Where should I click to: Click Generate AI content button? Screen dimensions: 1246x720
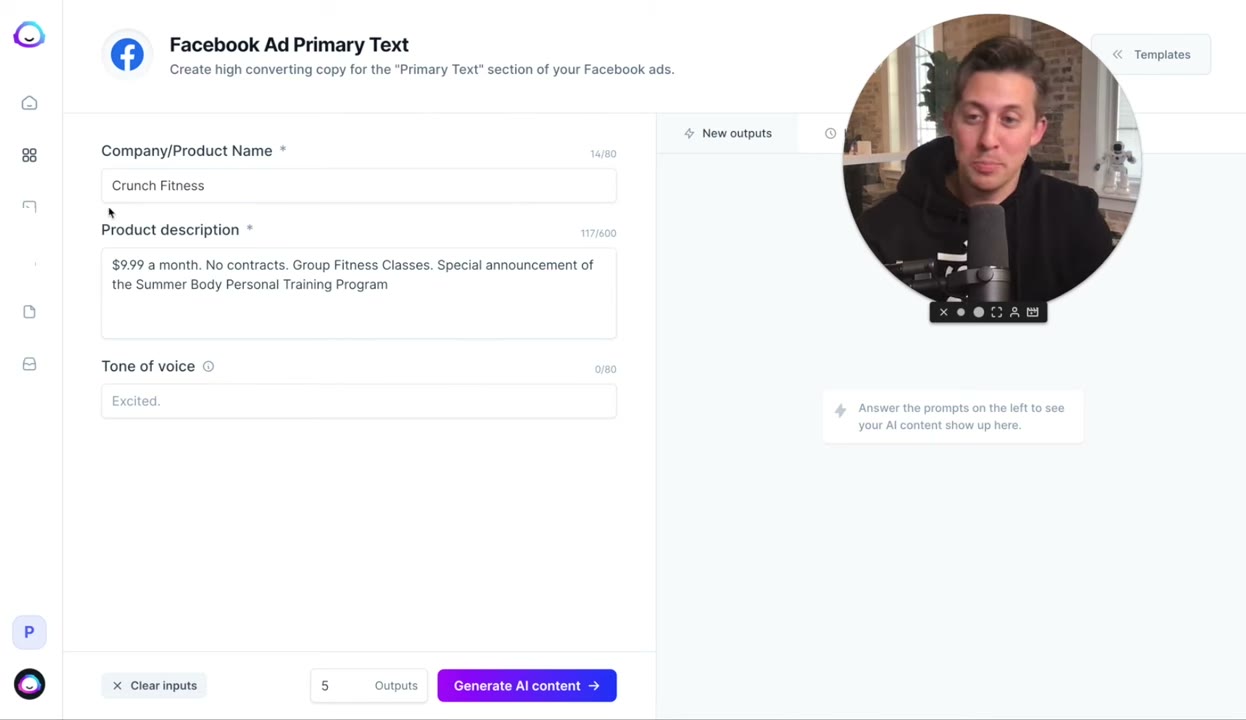tap(527, 685)
